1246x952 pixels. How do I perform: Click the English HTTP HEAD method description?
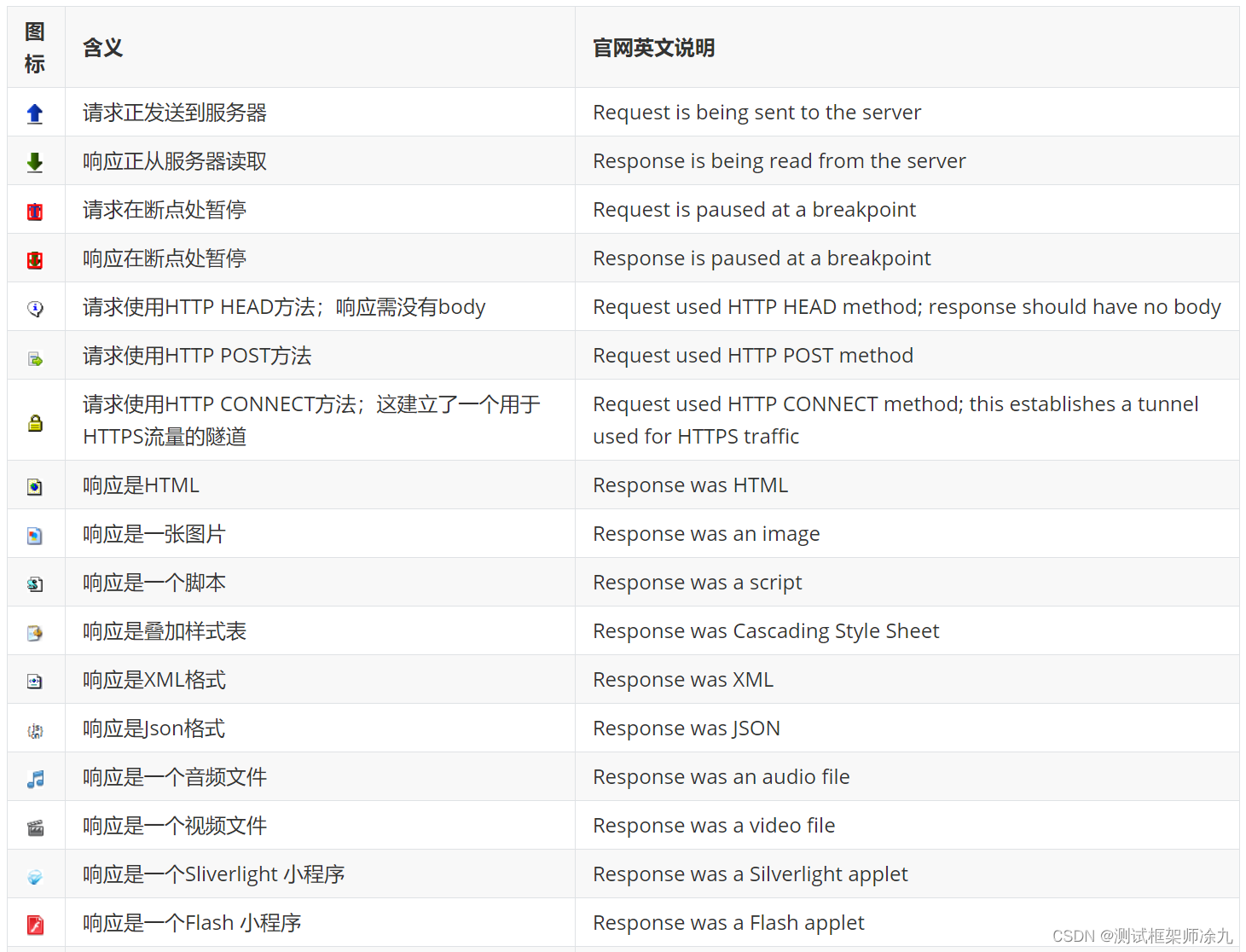pyautogui.click(x=907, y=307)
